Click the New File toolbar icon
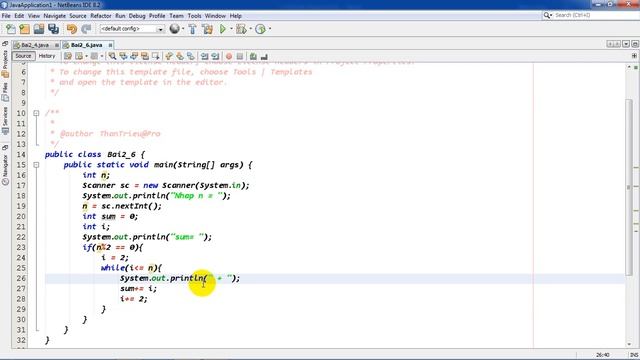The image size is (640, 360). pyautogui.click(x=11, y=29)
